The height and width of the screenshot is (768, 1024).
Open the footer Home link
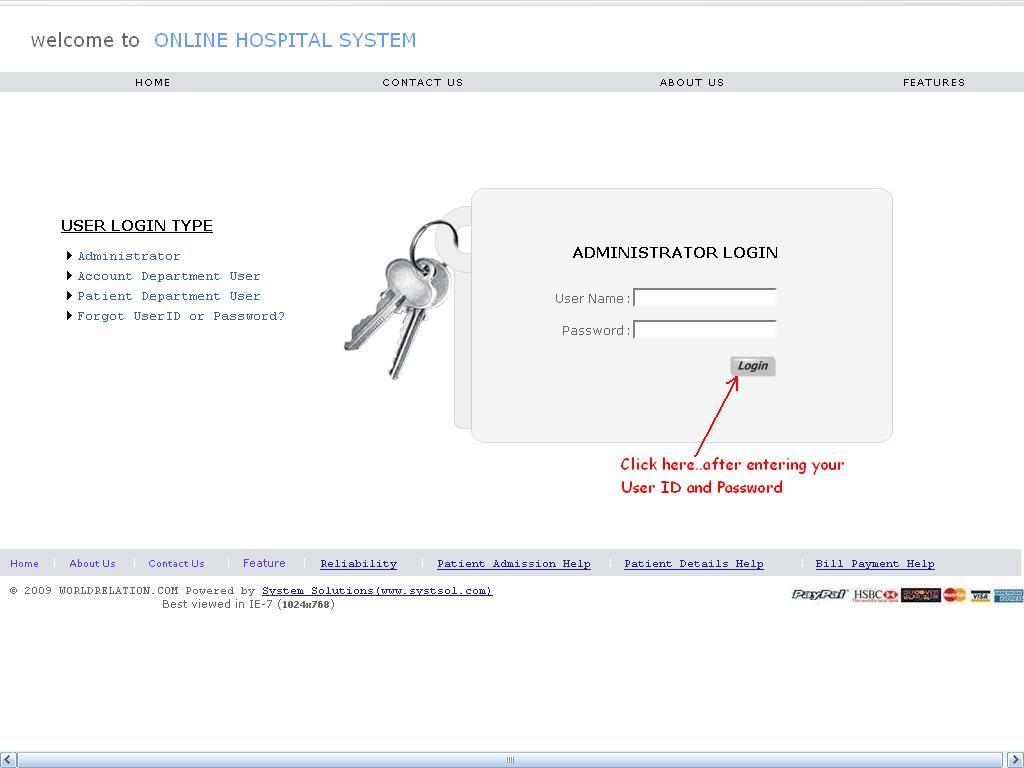pos(24,564)
